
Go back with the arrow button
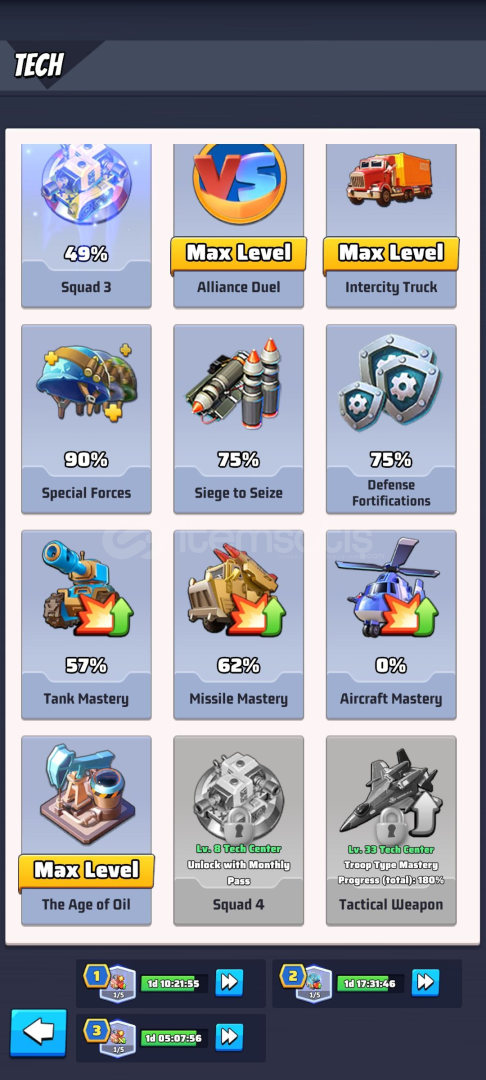pyautogui.click(x=39, y=1033)
